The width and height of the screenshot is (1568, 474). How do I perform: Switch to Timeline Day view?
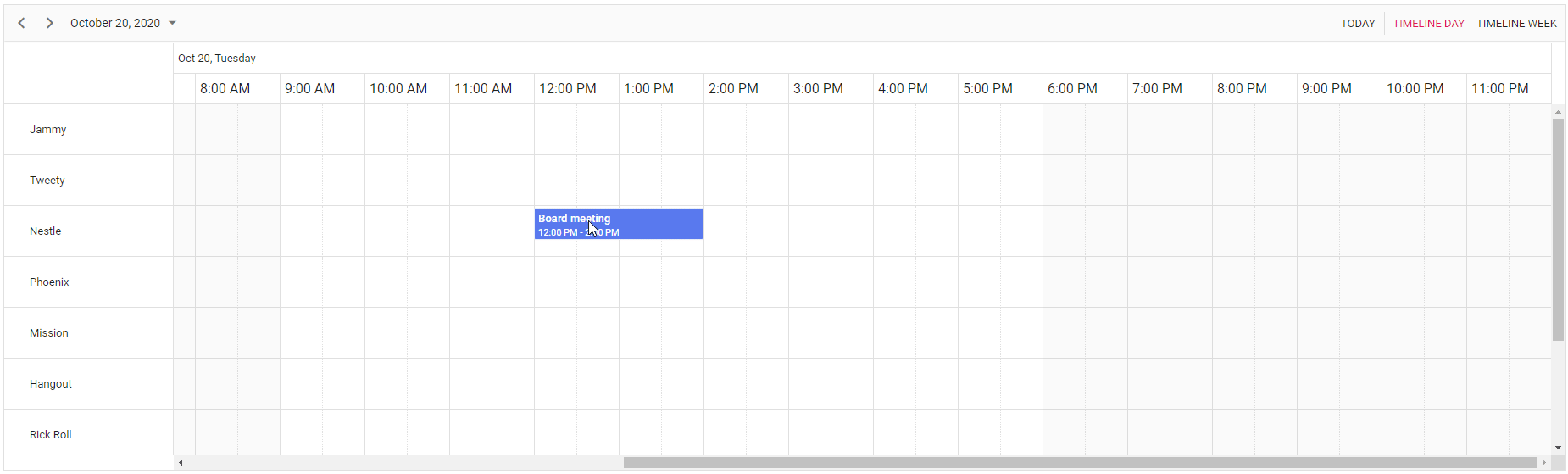[x=1428, y=24]
